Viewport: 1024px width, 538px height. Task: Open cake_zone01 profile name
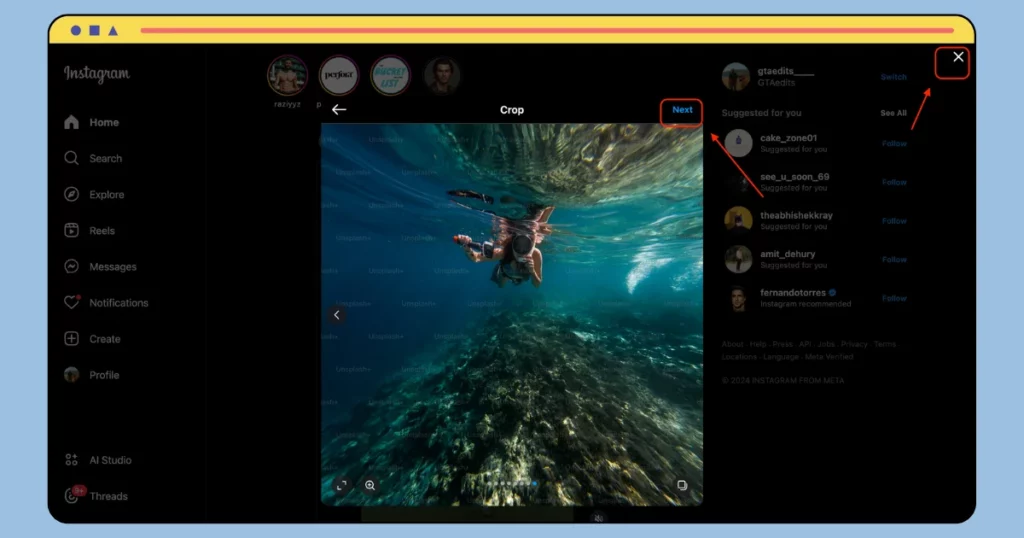(788, 138)
